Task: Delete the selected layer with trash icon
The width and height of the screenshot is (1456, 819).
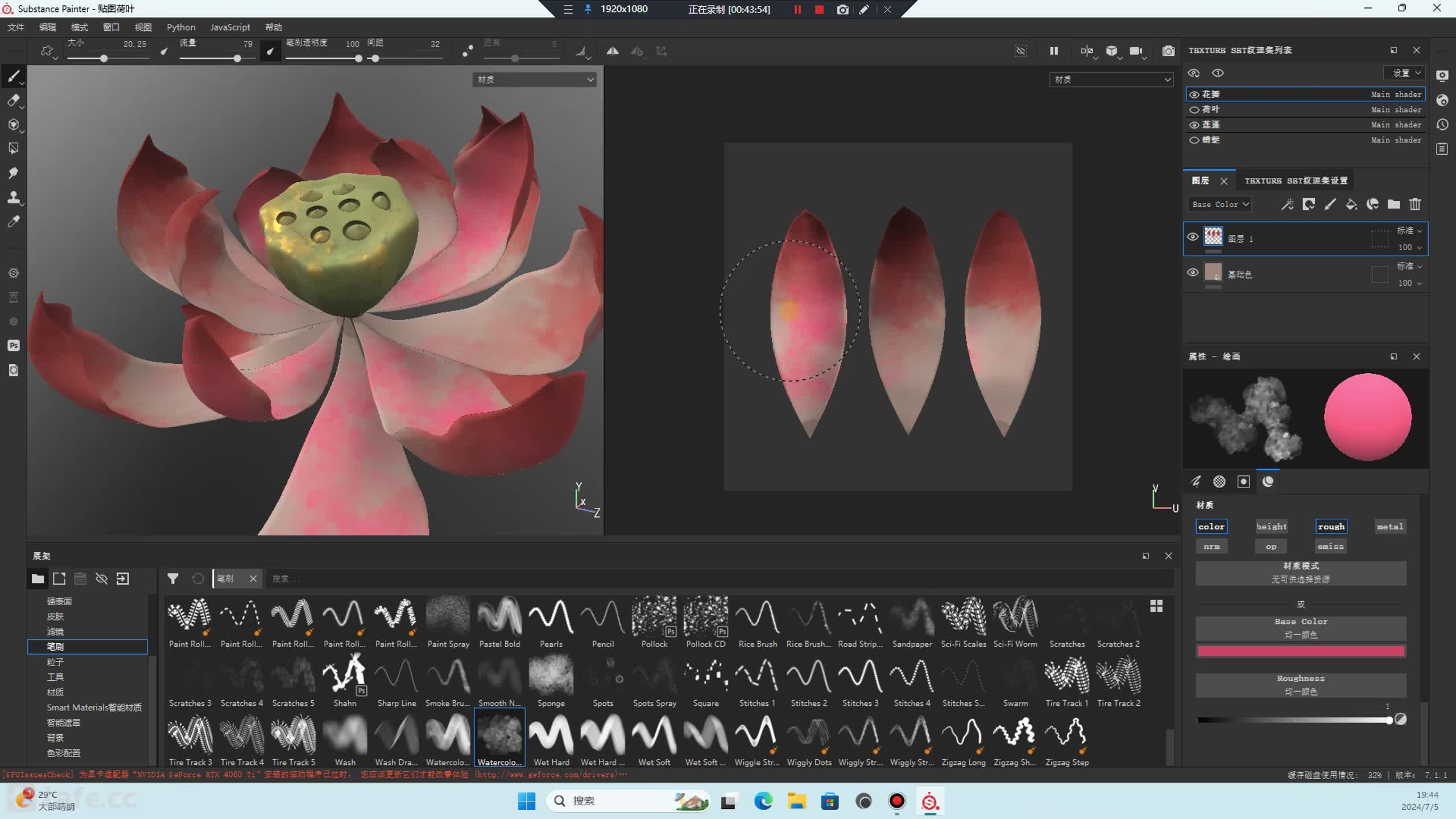Action: pyautogui.click(x=1415, y=204)
